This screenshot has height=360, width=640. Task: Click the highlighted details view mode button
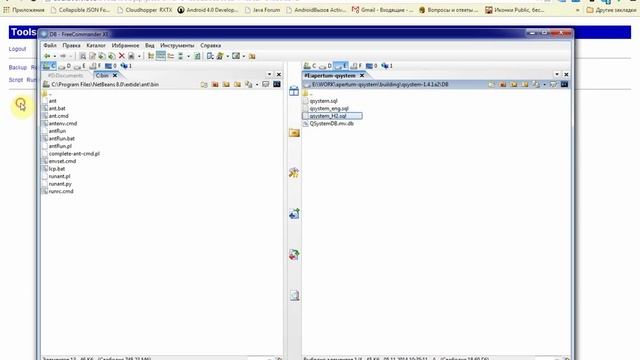161,56
